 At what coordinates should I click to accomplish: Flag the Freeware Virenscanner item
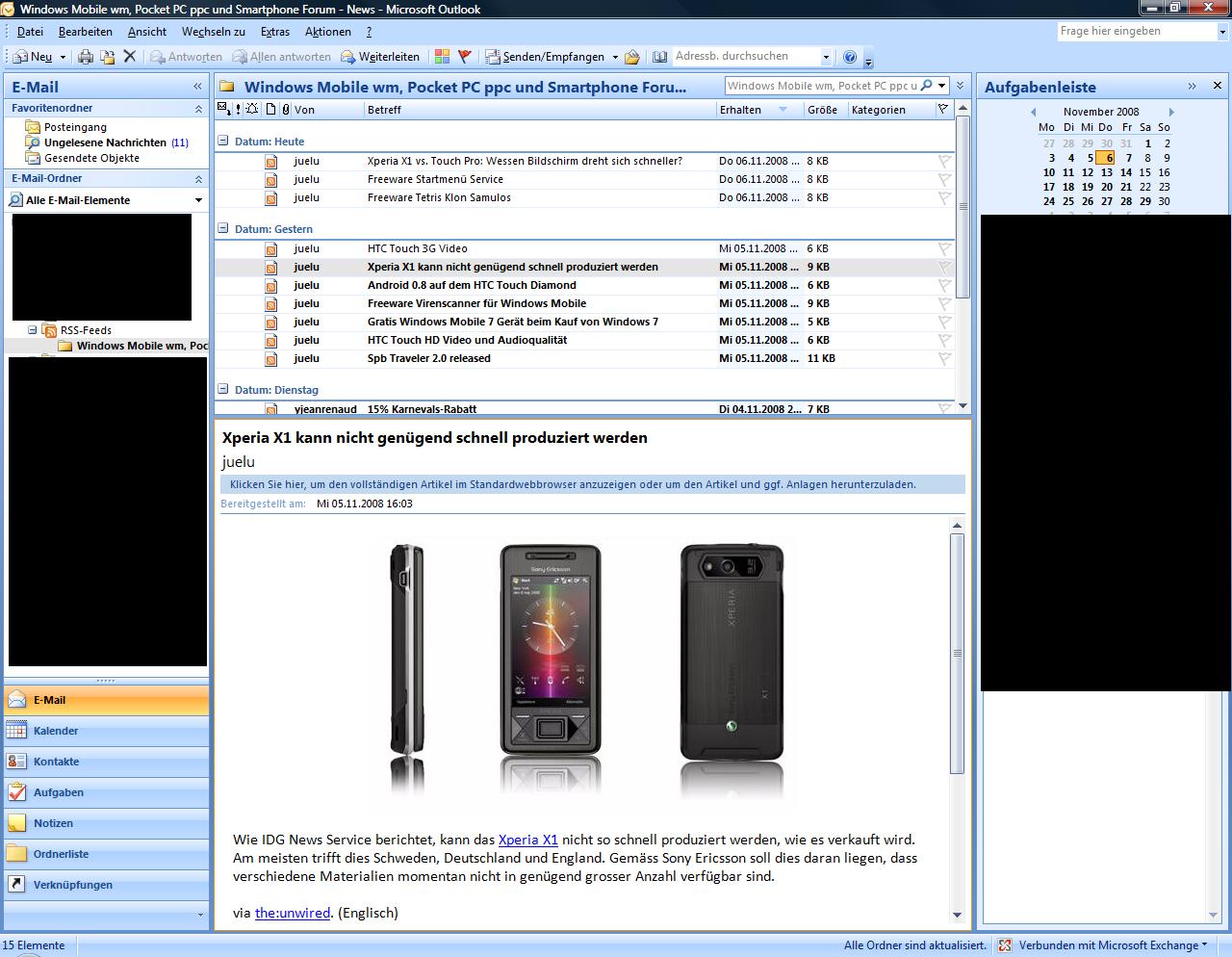[944, 304]
